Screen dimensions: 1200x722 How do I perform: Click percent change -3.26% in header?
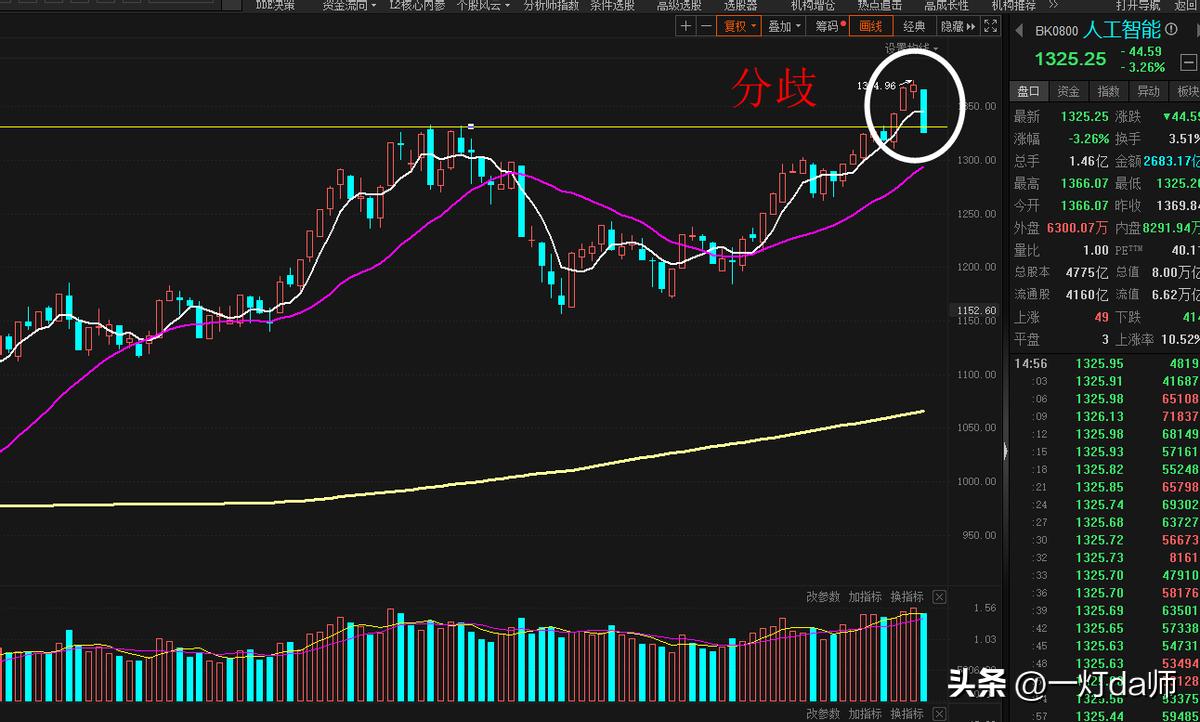(1143, 67)
